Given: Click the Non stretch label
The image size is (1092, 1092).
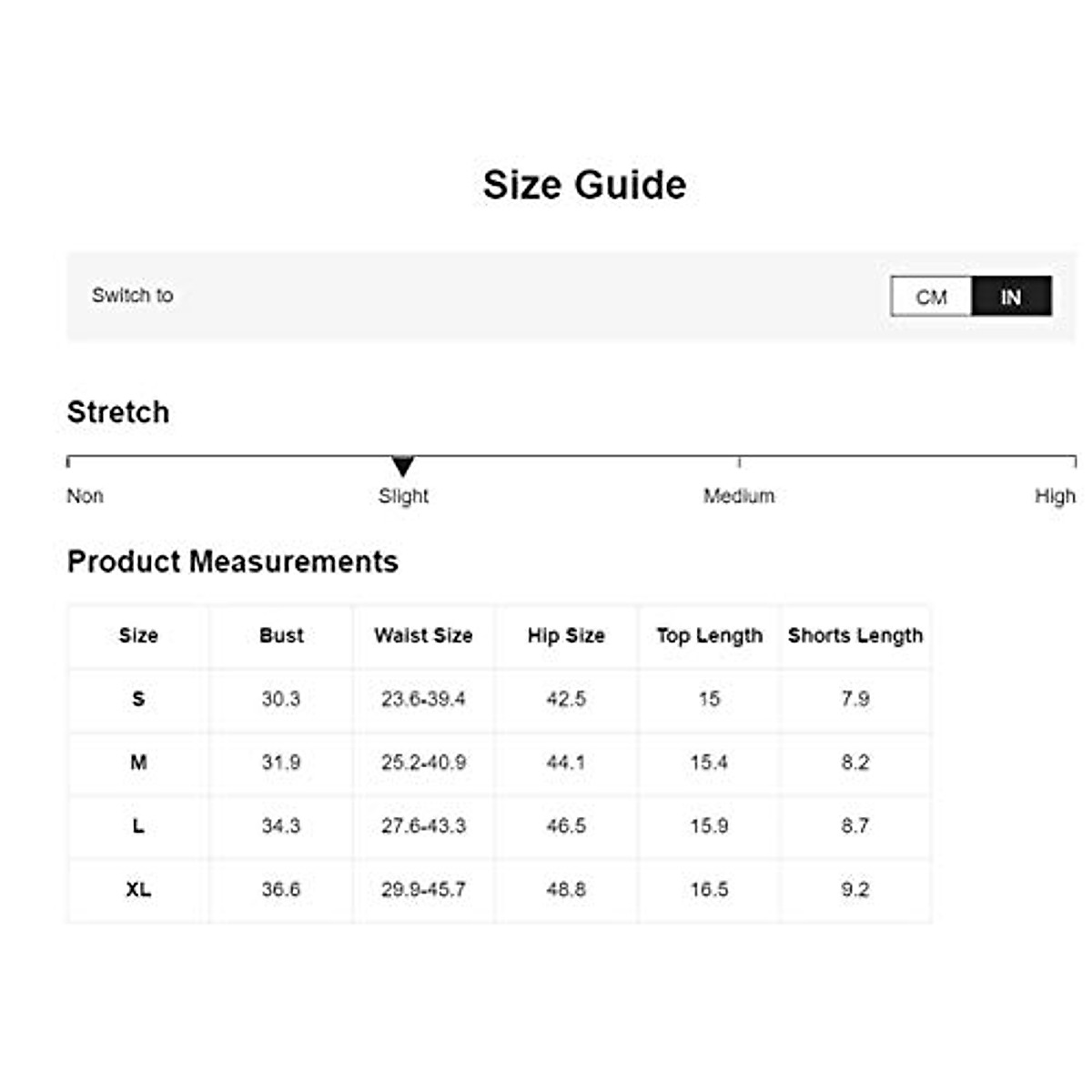Looking at the screenshot, I should click(x=85, y=496).
